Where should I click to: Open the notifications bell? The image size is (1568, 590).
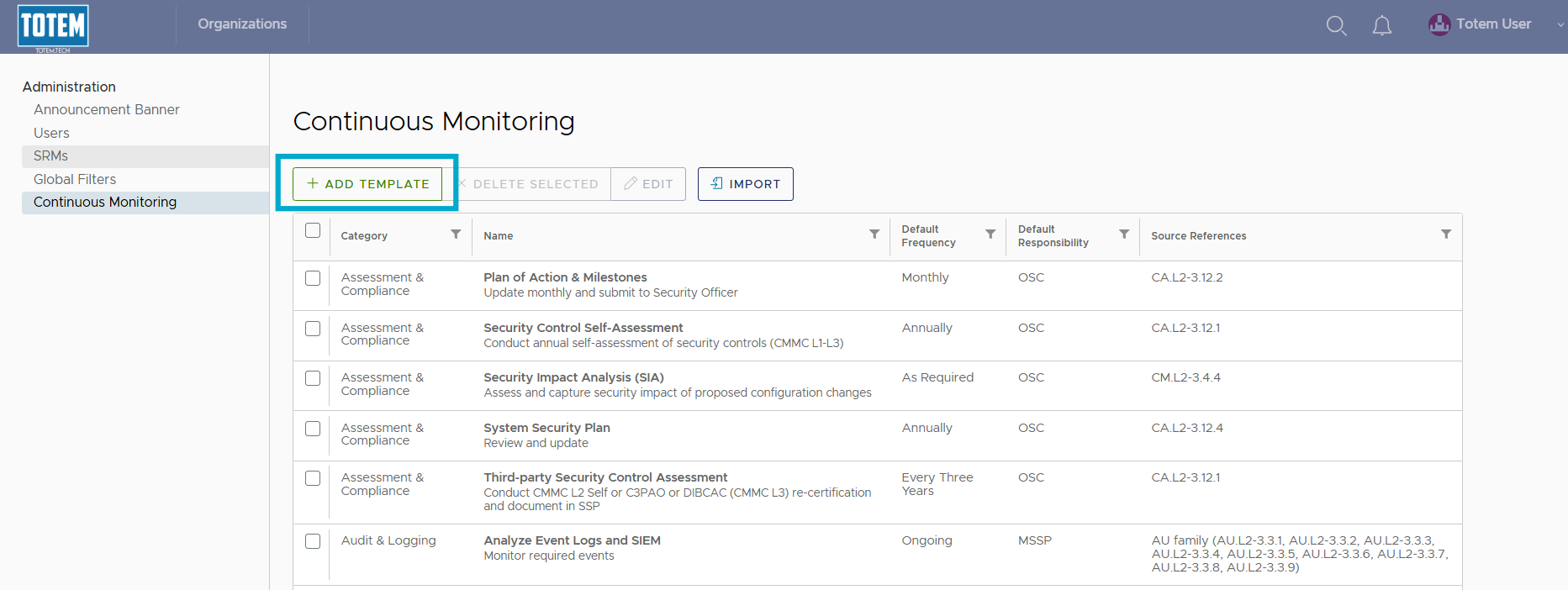tap(1382, 26)
